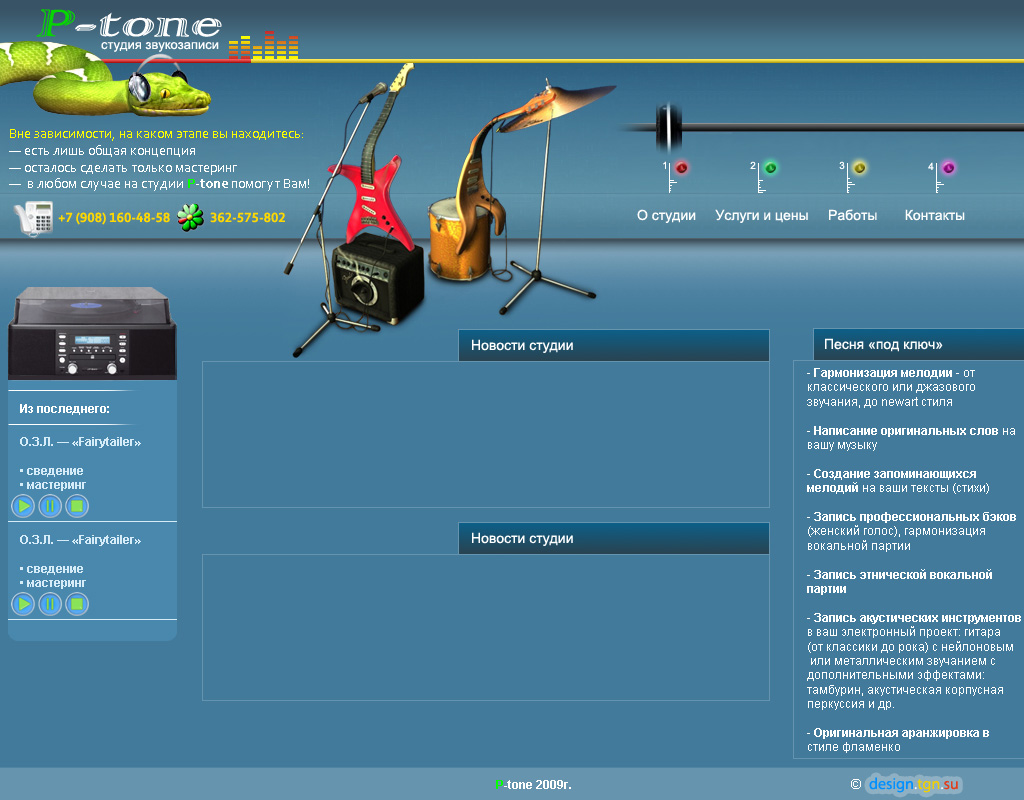Click the green ICQ flower icon
The height and width of the screenshot is (800, 1024).
click(x=190, y=216)
